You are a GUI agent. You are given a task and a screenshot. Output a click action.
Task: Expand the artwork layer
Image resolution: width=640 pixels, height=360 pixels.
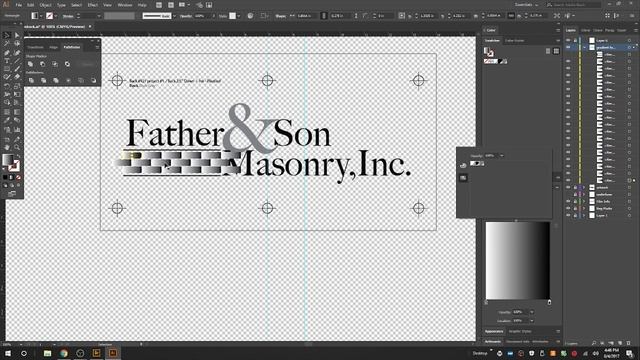pos(584,187)
